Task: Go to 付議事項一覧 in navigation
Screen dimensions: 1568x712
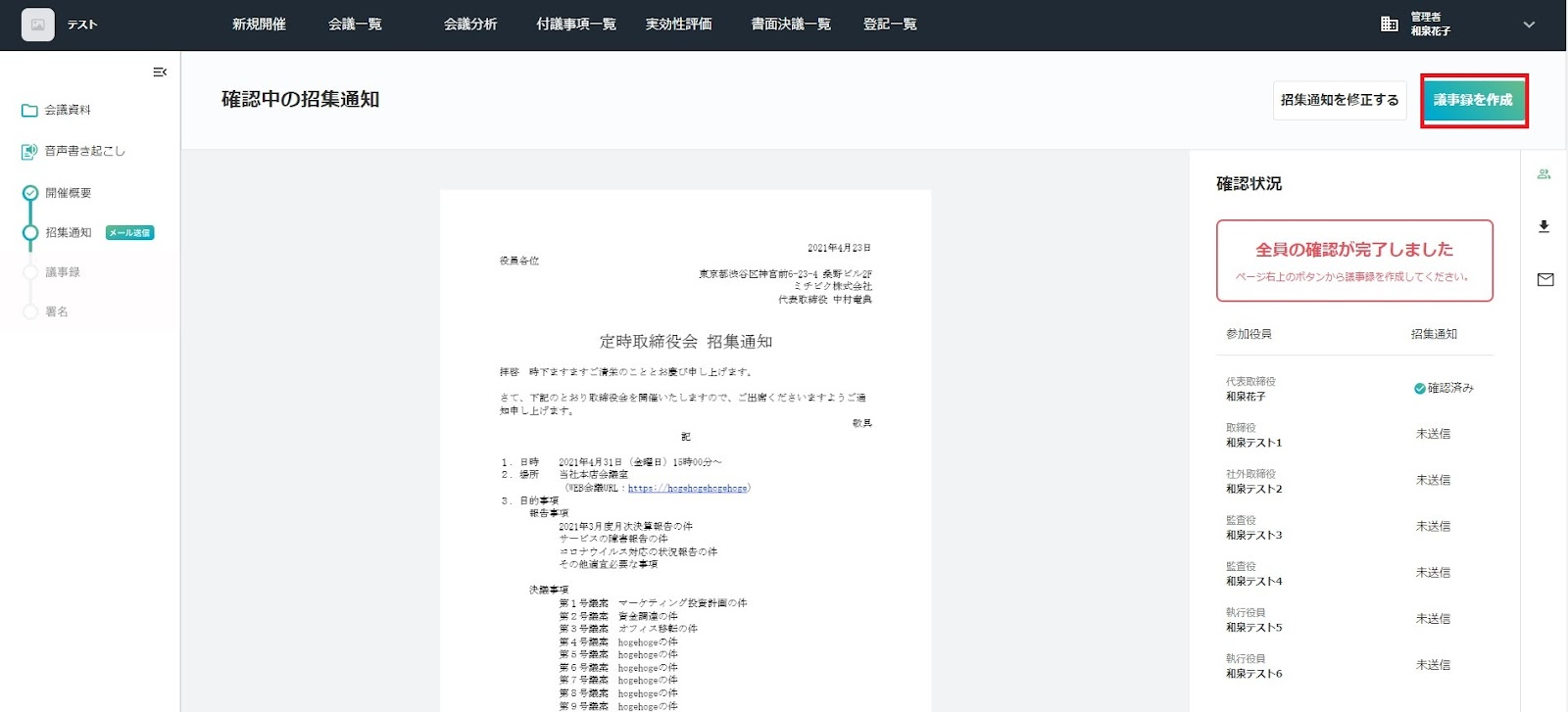Action: pyautogui.click(x=576, y=24)
